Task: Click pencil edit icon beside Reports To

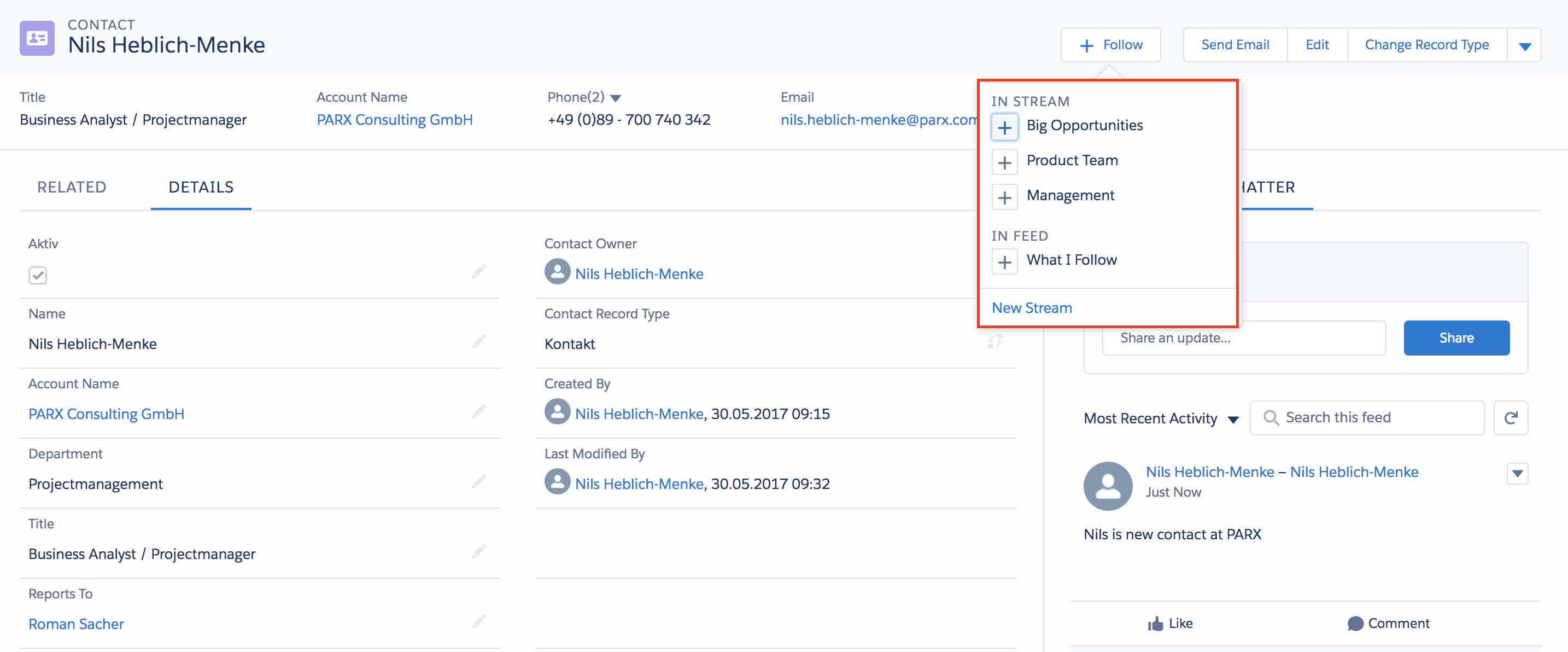Action: [x=478, y=621]
